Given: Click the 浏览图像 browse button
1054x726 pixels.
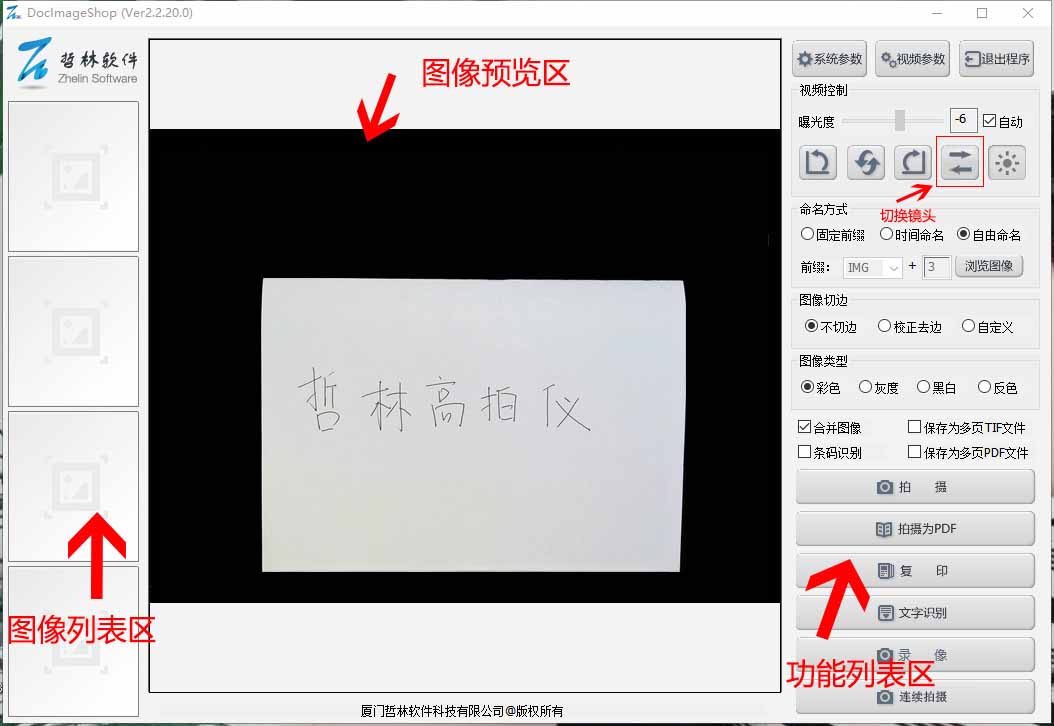Looking at the screenshot, I should pos(988,267).
